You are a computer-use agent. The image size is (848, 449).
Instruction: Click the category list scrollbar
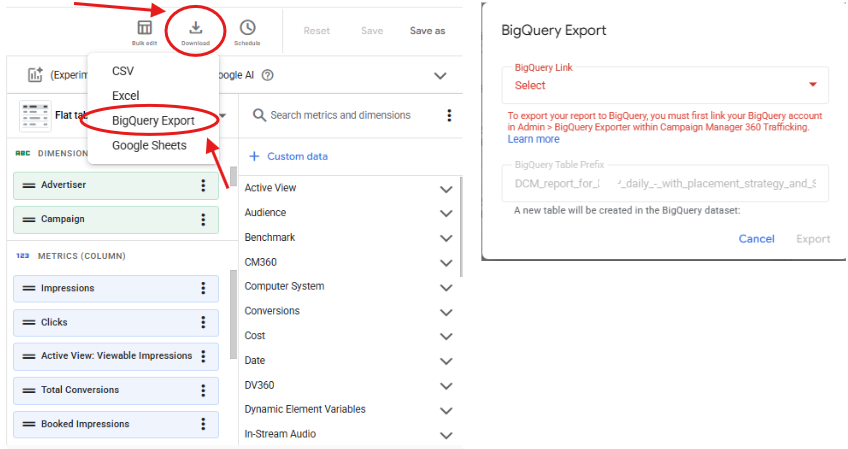tap(461, 227)
